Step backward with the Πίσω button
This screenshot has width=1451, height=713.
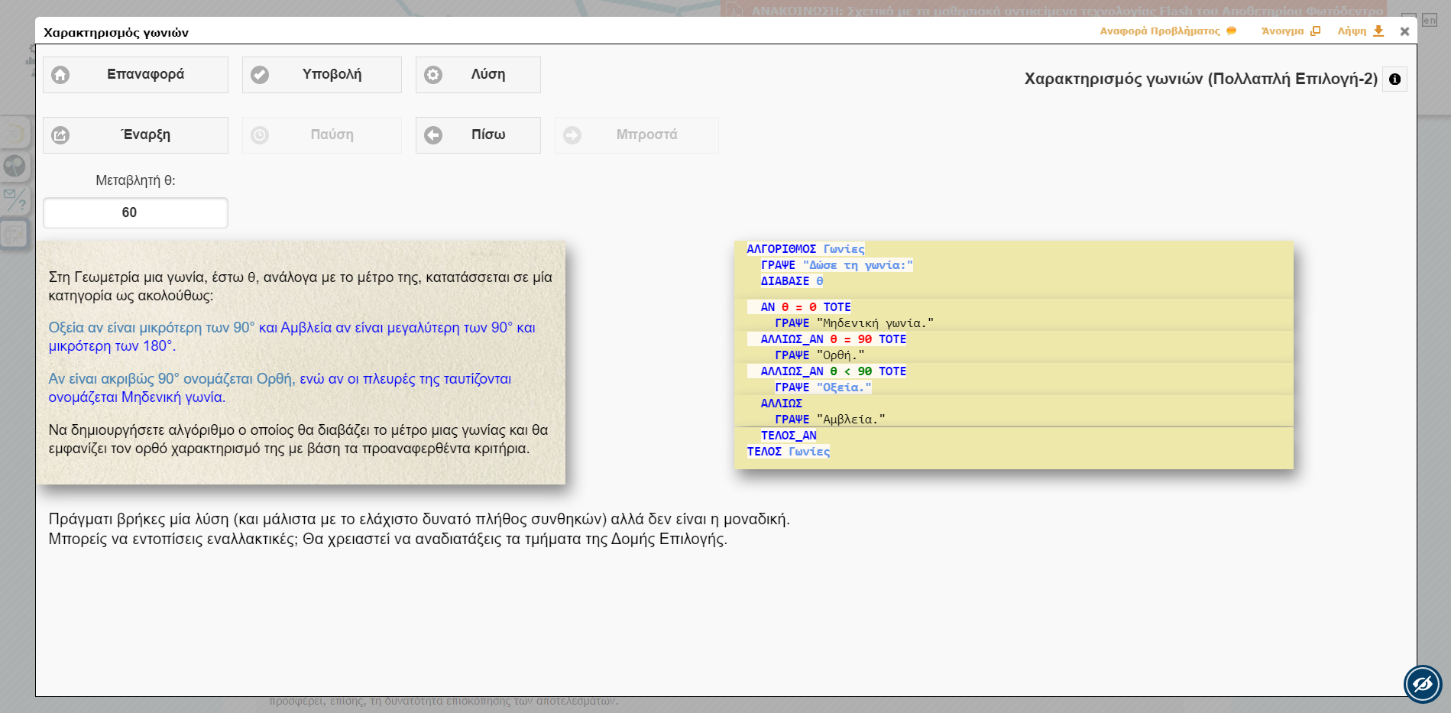tap(478, 135)
